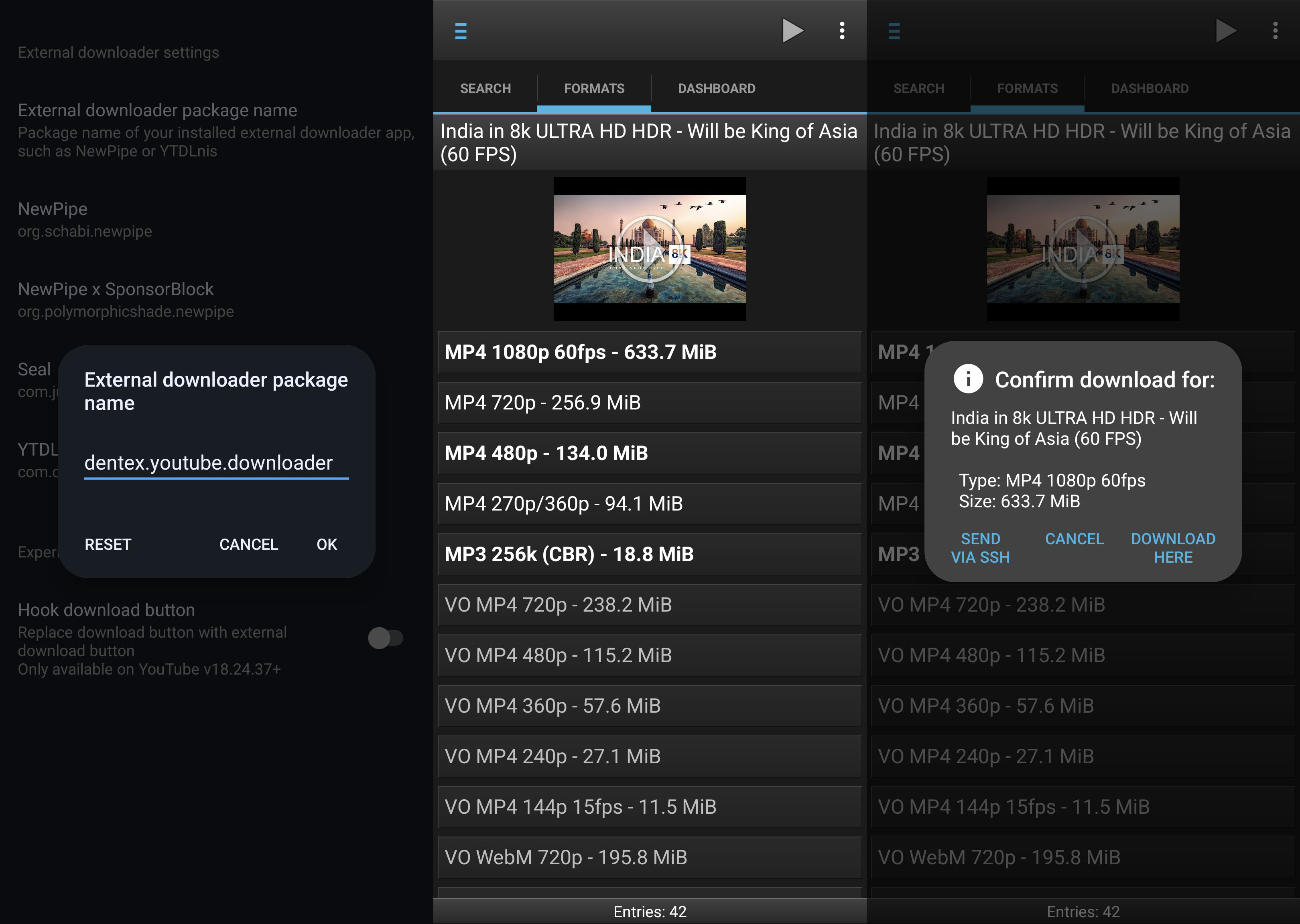Select MP4 480p - 134.0 MiB format
Image resolution: width=1300 pixels, height=924 pixels.
pos(650,454)
